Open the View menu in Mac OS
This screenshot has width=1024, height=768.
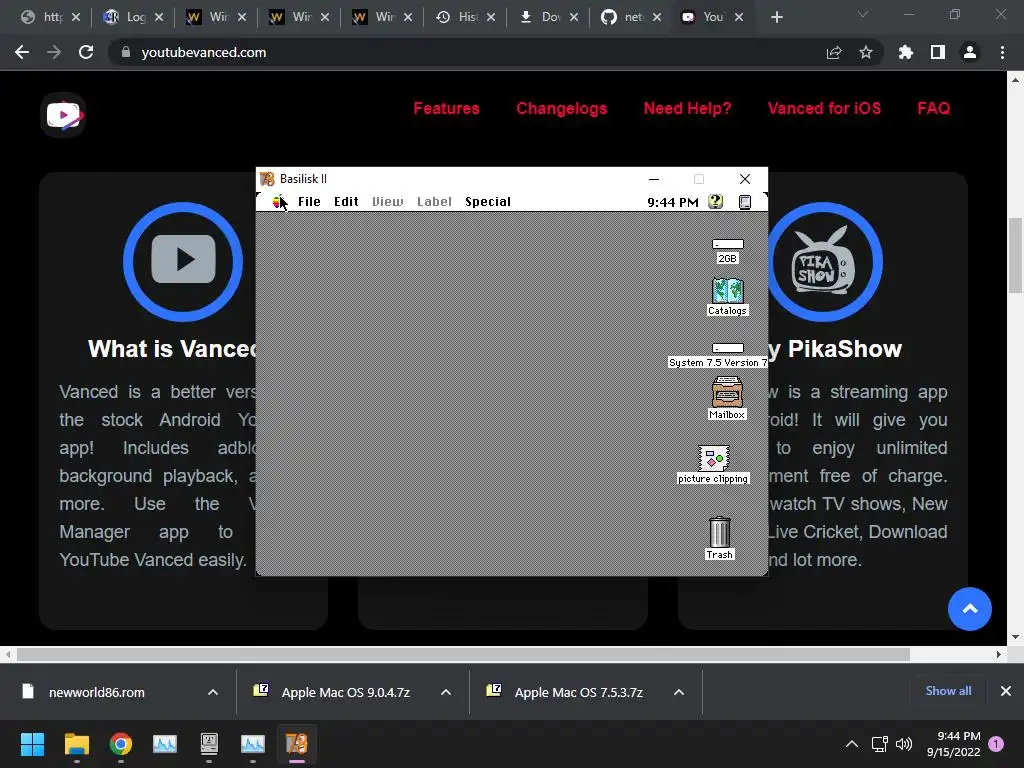387,202
